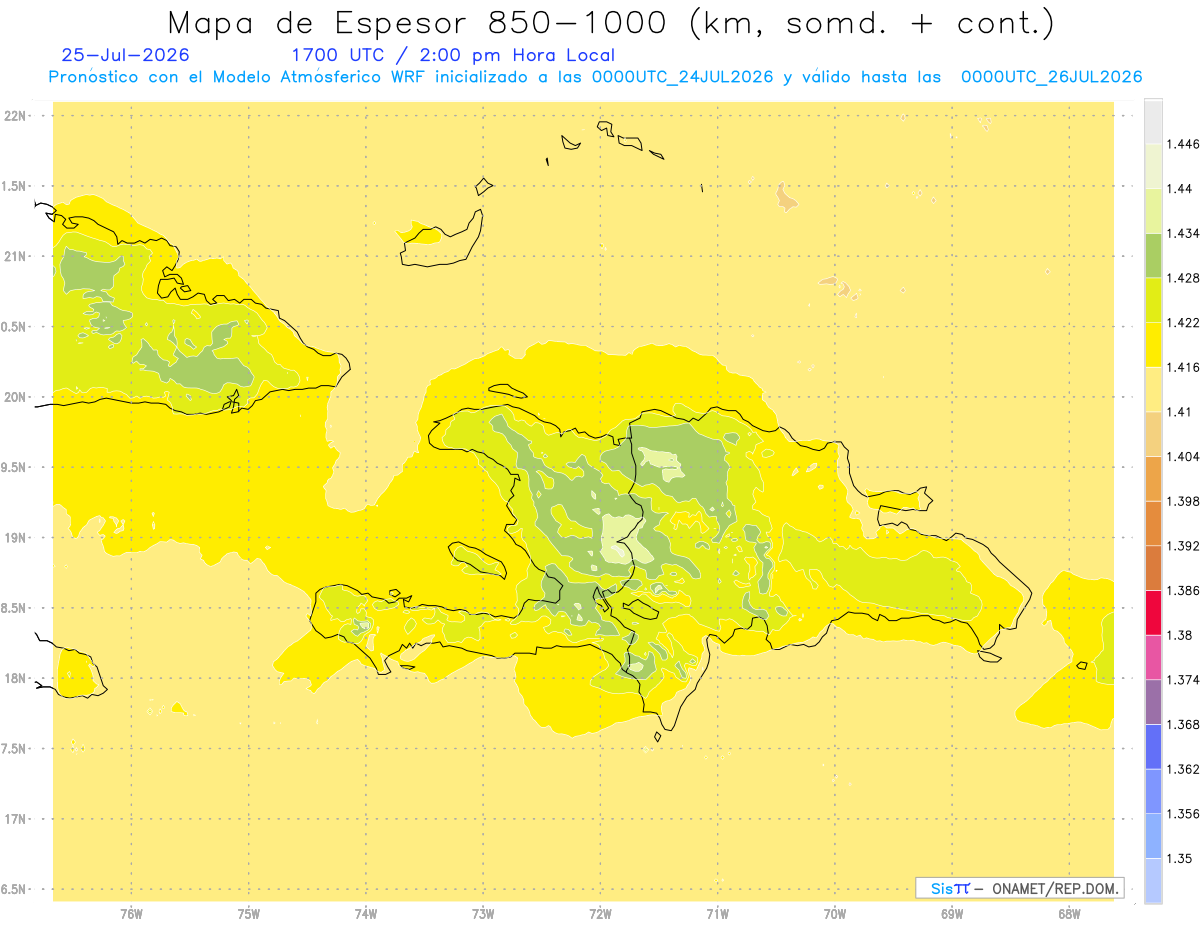
Task: Click the '74W' longitude label
Action: [366, 914]
